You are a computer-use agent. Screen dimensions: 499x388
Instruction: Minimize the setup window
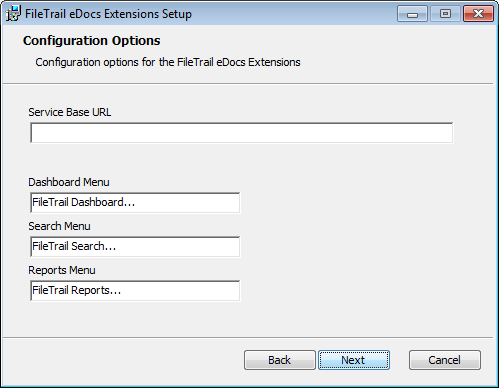(x=412, y=14)
